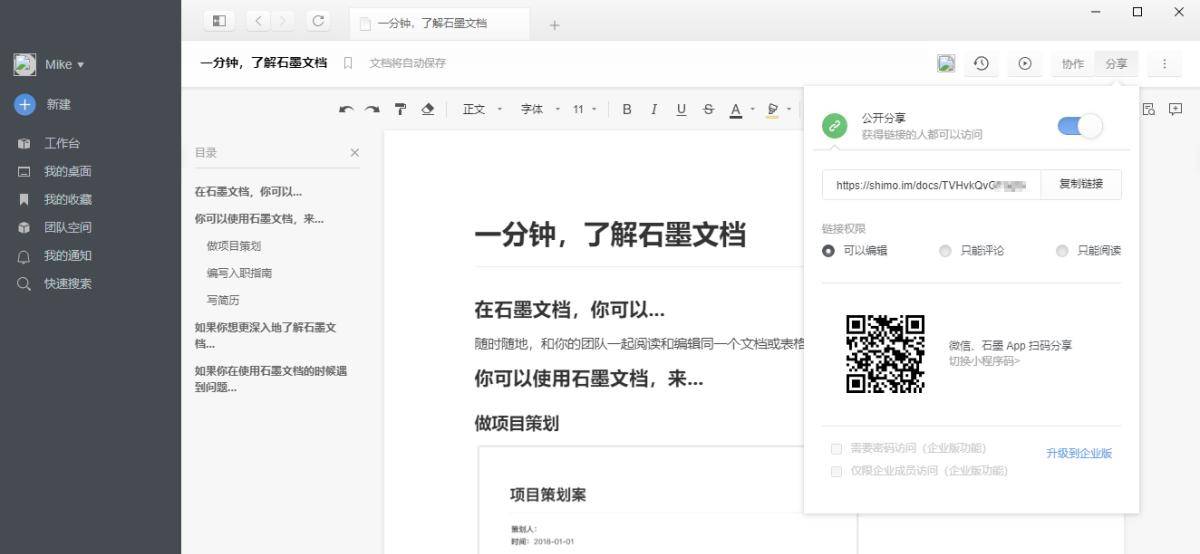Add a comment with the speech-plus icon
This screenshot has width=1200, height=554.
click(1176, 109)
